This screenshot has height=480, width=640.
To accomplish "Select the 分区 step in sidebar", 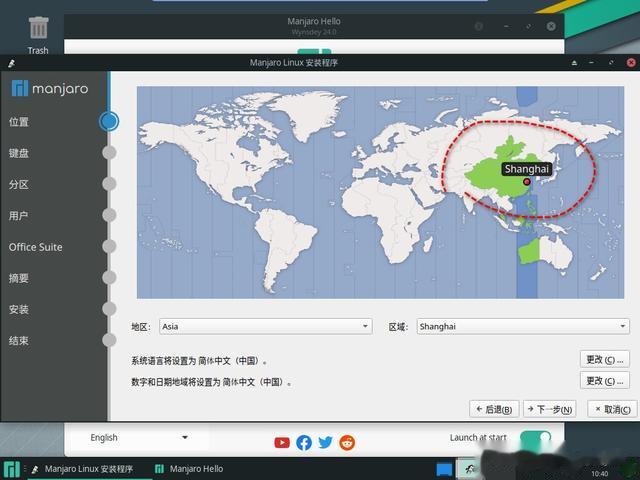I will coord(19,184).
